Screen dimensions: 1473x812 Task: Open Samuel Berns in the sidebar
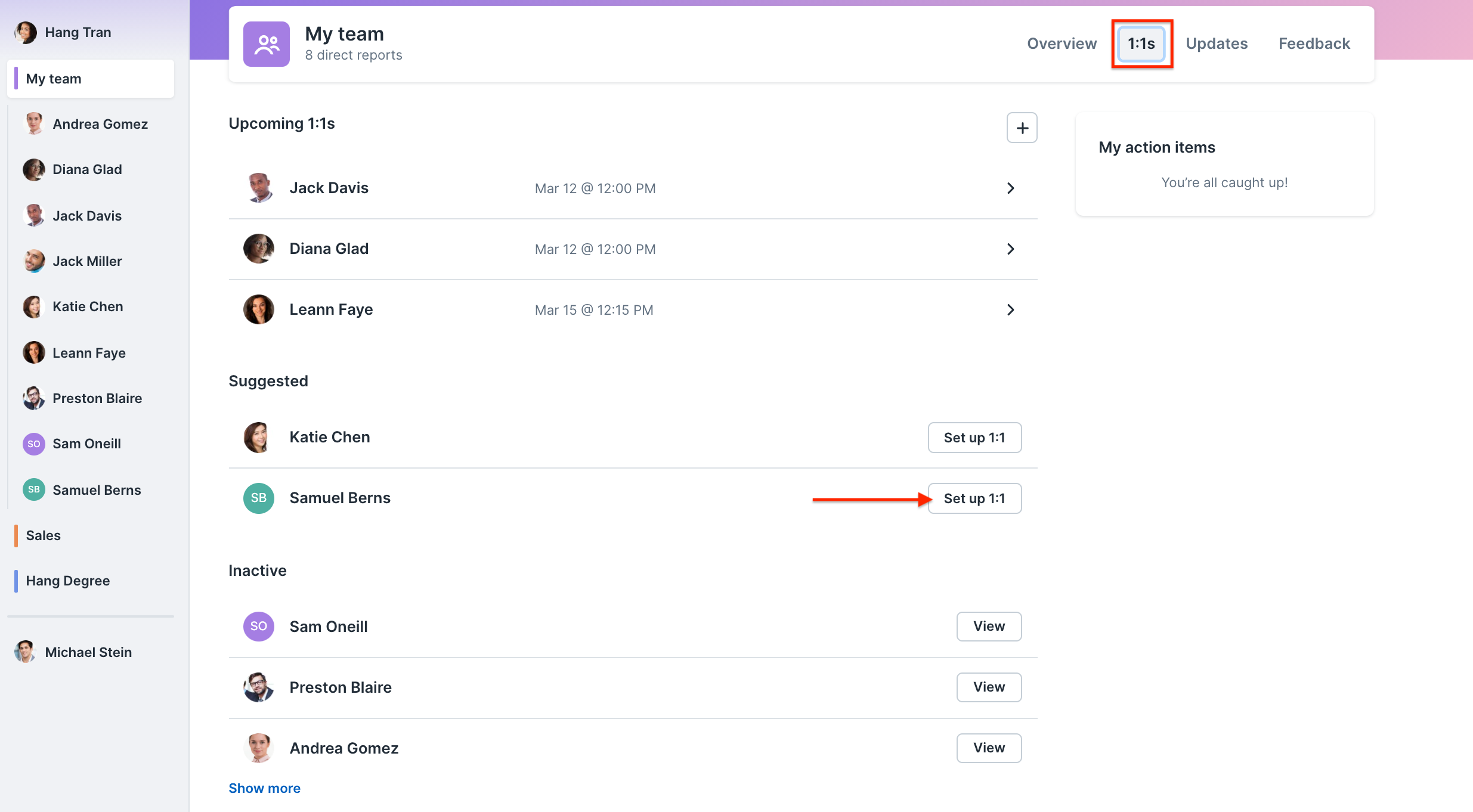(91, 490)
